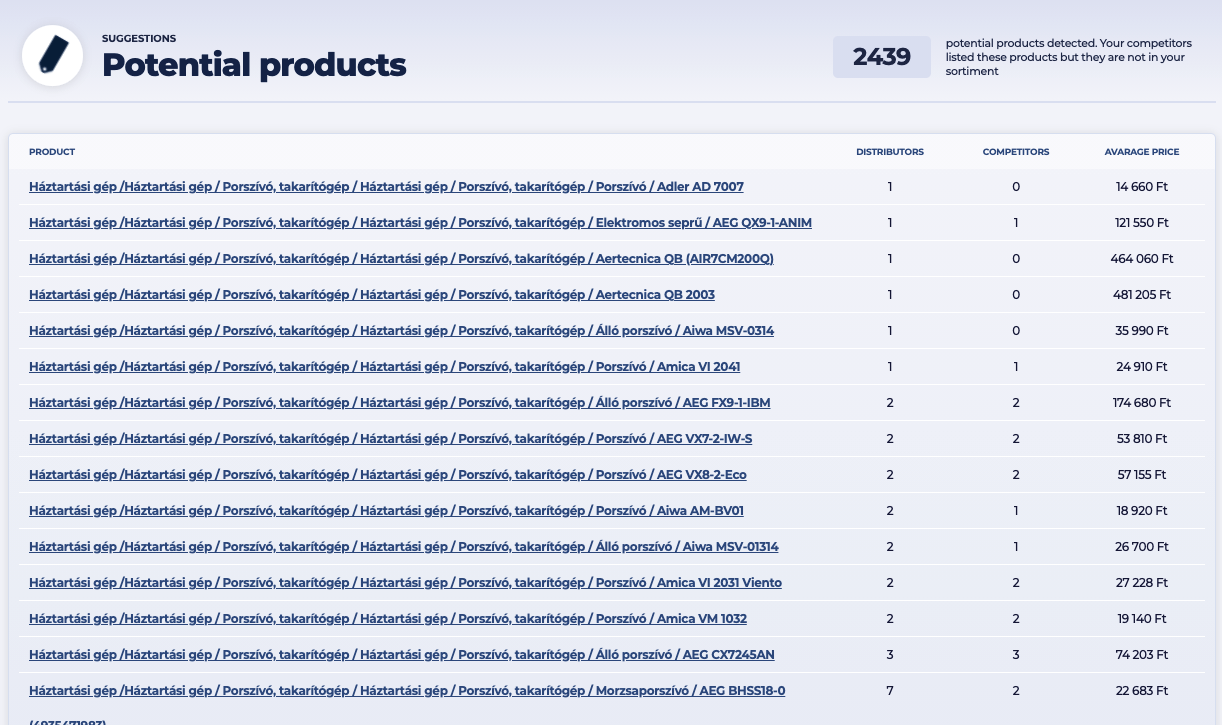Click the COMPETITORS column header
The width and height of the screenshot is (1222, 725).
1016,152
